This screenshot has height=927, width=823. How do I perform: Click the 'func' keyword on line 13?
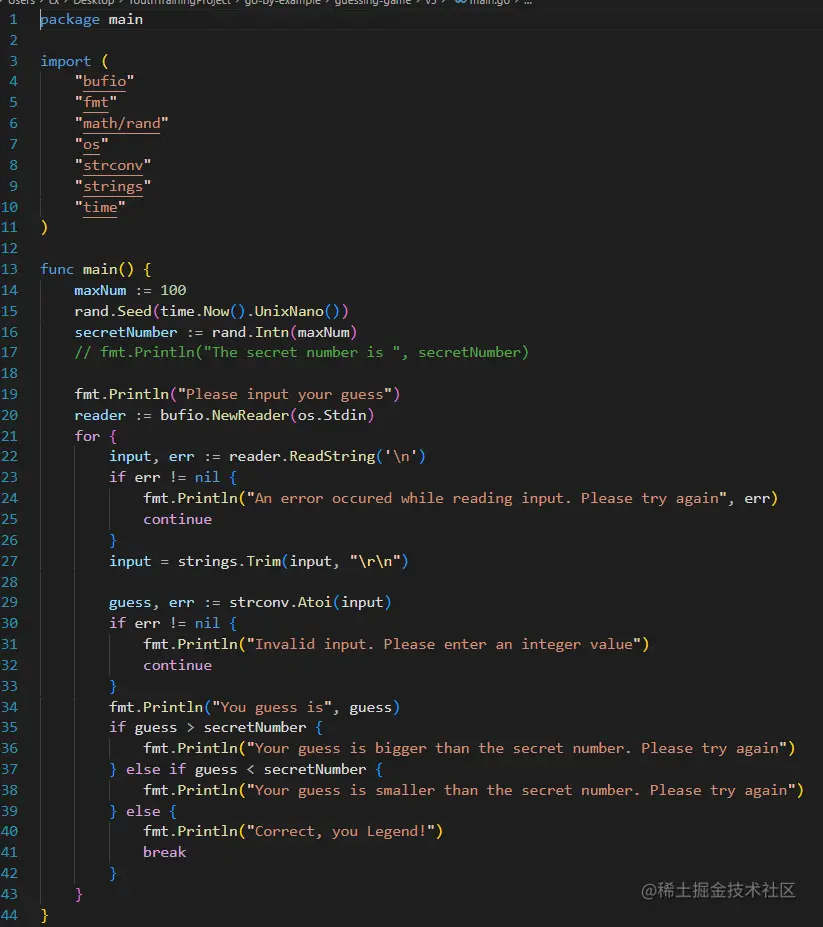57,270
